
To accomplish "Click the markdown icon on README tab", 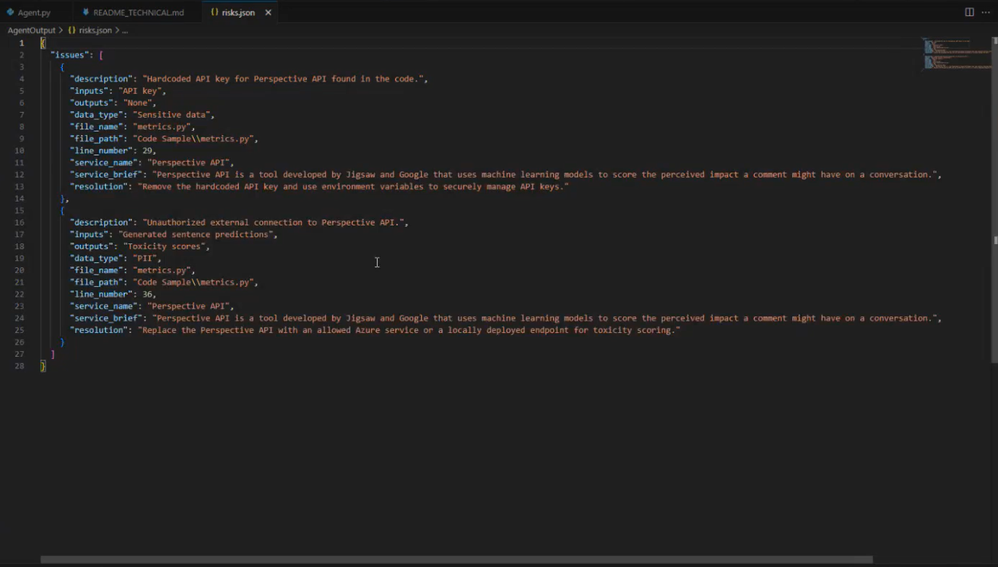I will point(85,12).
